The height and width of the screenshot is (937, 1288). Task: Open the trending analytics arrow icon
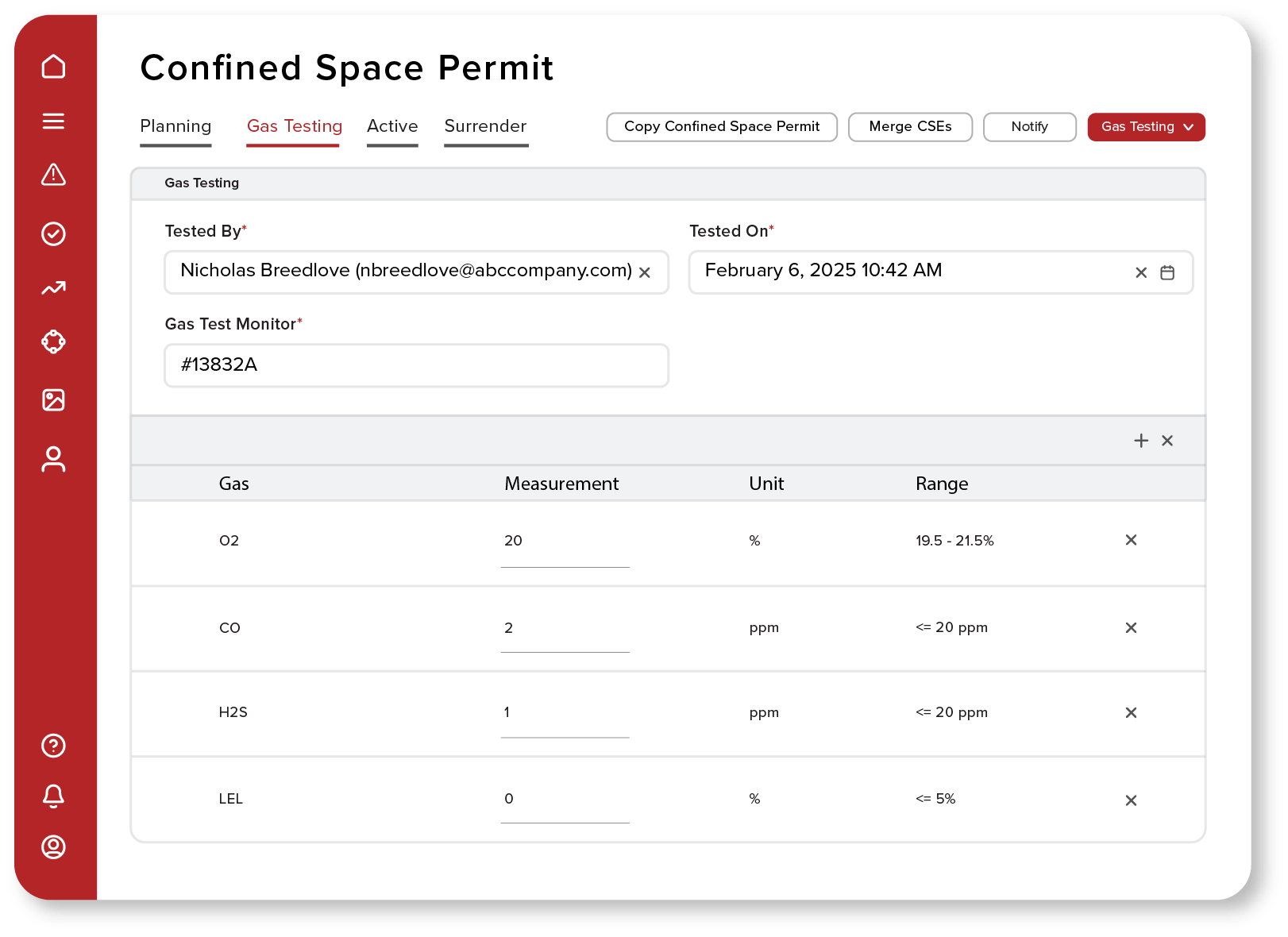click(53, 288)
